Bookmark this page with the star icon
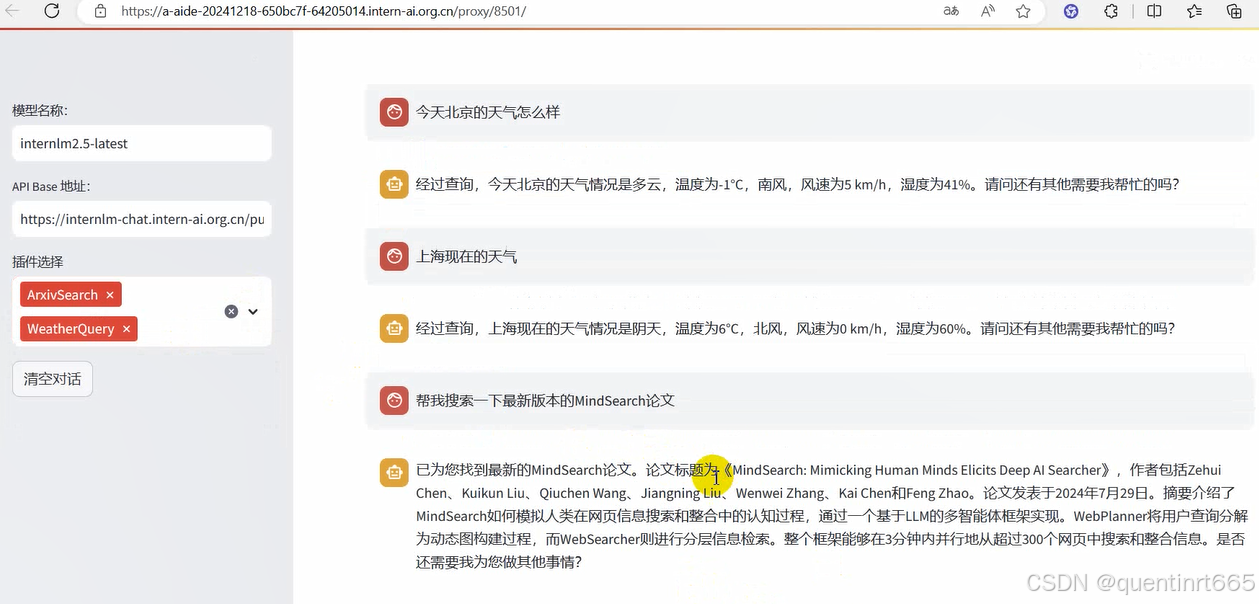This screenshot has width=1259, height=604. tap(1023, 11)
